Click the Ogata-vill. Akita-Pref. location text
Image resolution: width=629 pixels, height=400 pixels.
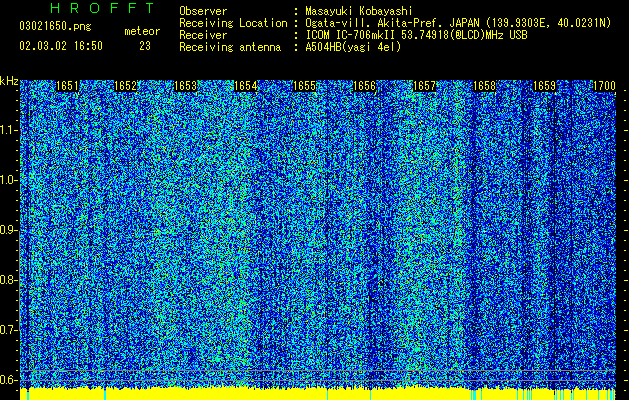[458, 23]
